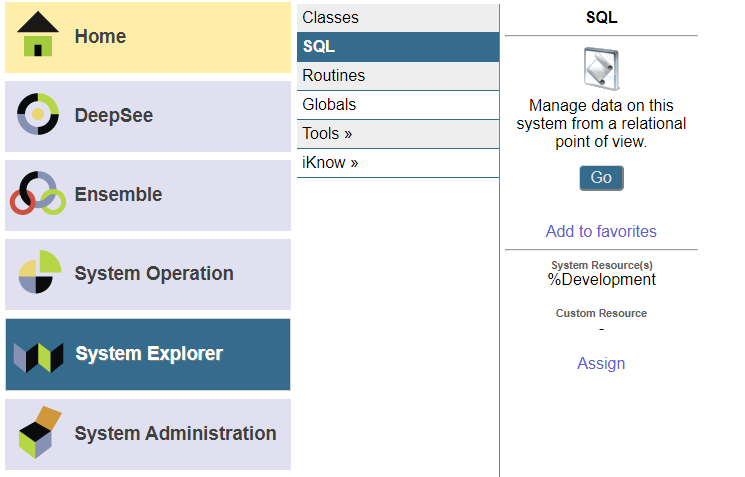Click the SQL scroll document icon
The width and height of the screenshot is (745, 477).
point(601,69)
